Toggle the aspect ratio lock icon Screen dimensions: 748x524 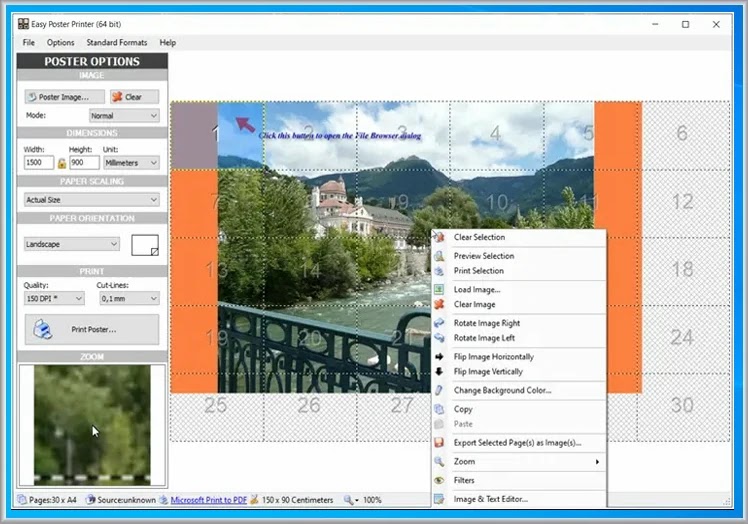(x=62, y=163)
